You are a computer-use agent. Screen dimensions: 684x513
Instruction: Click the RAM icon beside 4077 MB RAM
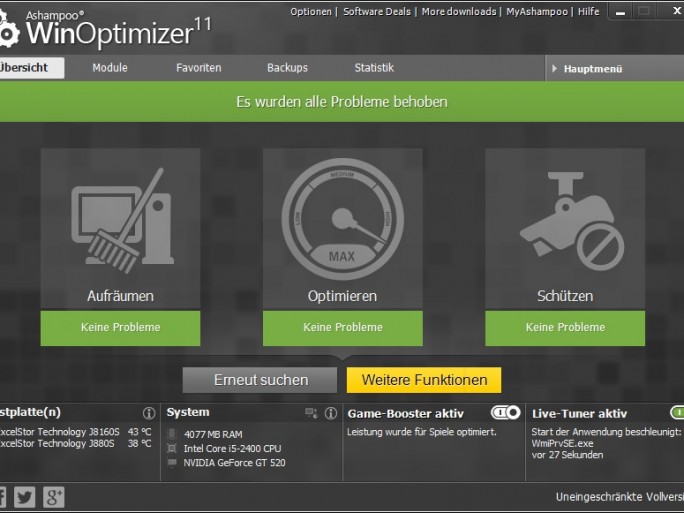[172, 434]
